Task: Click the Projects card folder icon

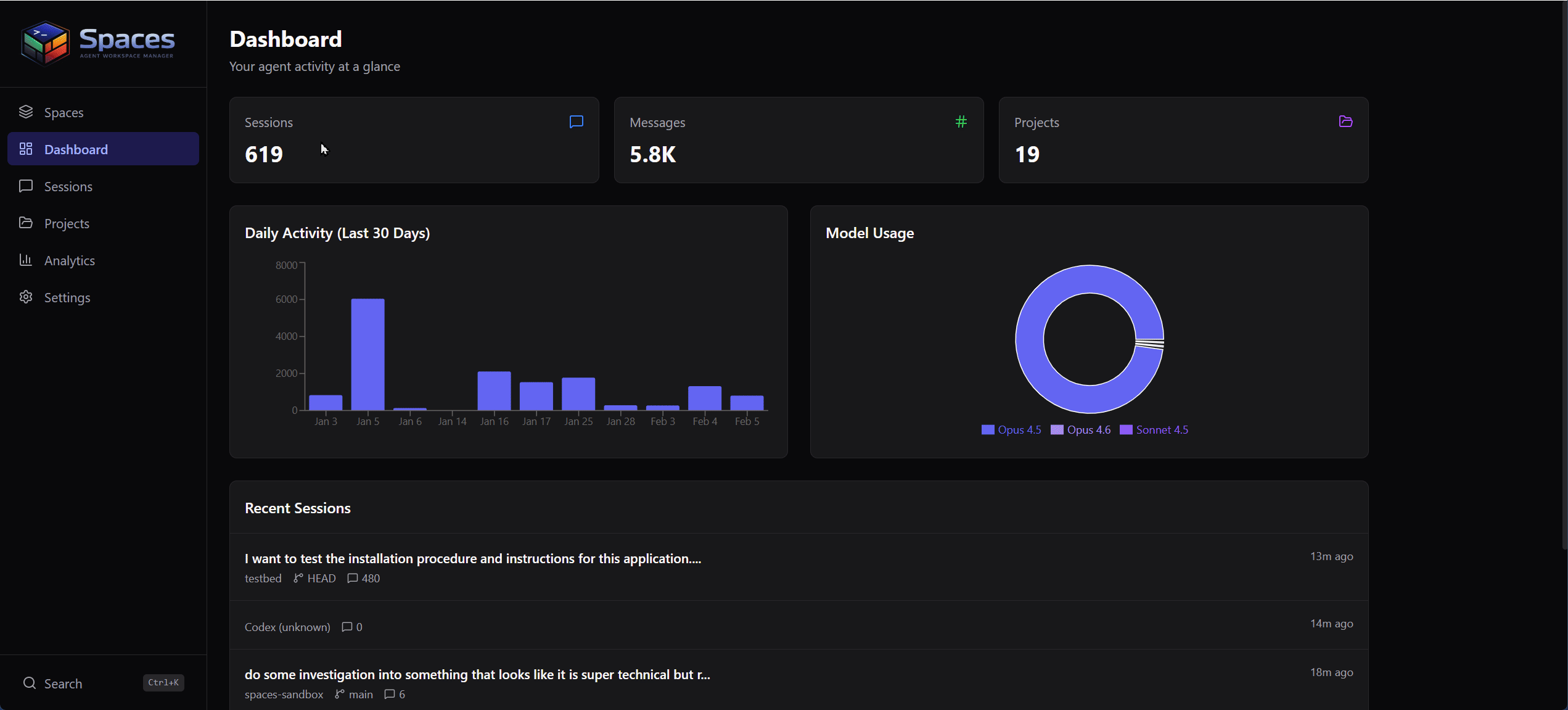Action: click(1345, 122)
